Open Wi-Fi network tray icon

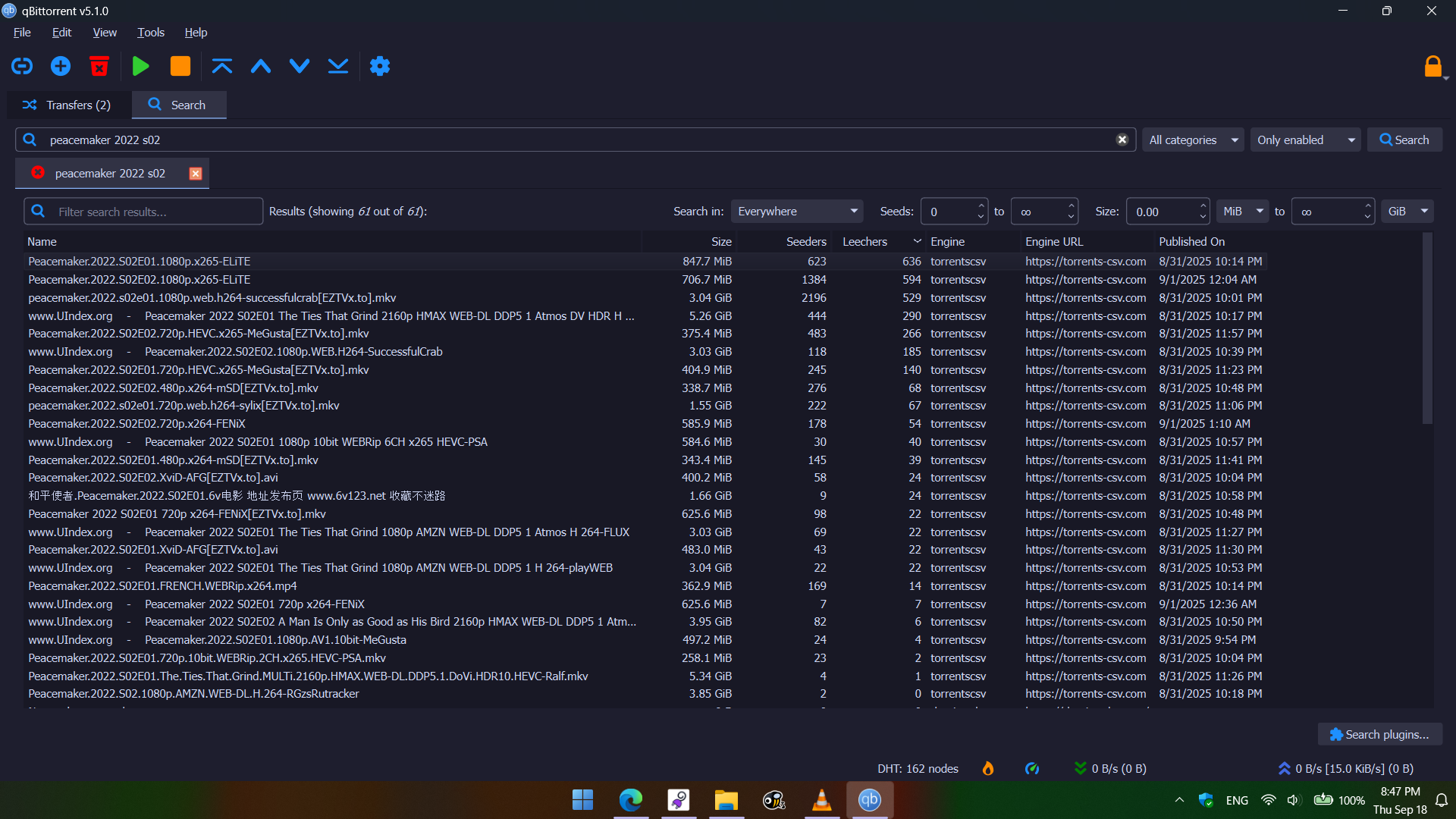(1268, 800)
